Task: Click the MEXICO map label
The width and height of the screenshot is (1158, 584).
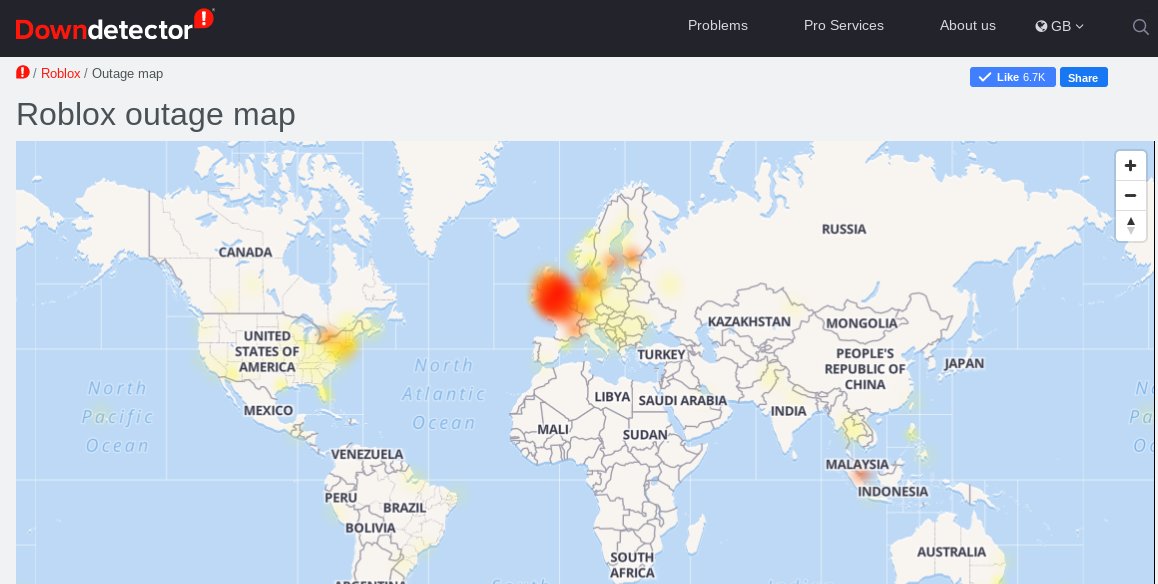Action: [x=268, y=410]
